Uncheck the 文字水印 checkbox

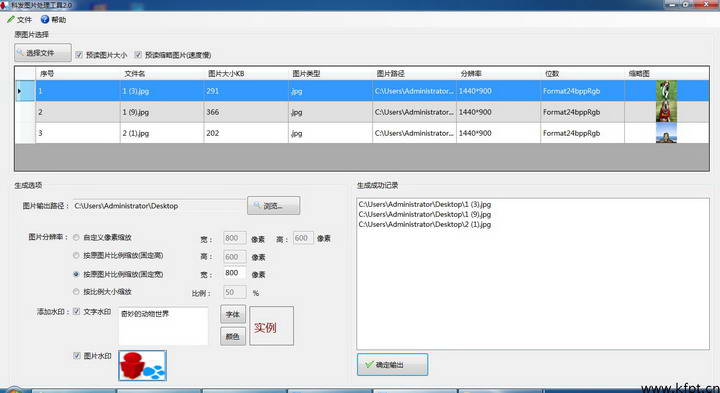tap(77, 312)
